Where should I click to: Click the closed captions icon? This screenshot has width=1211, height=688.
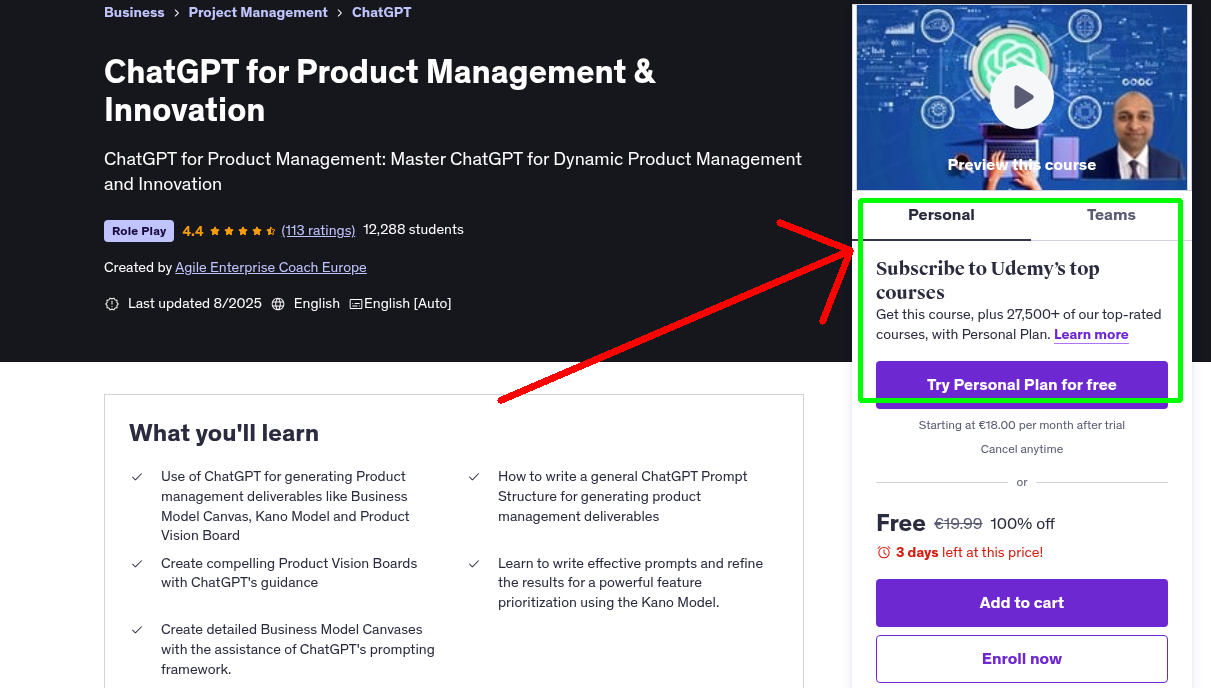point(356,304)
